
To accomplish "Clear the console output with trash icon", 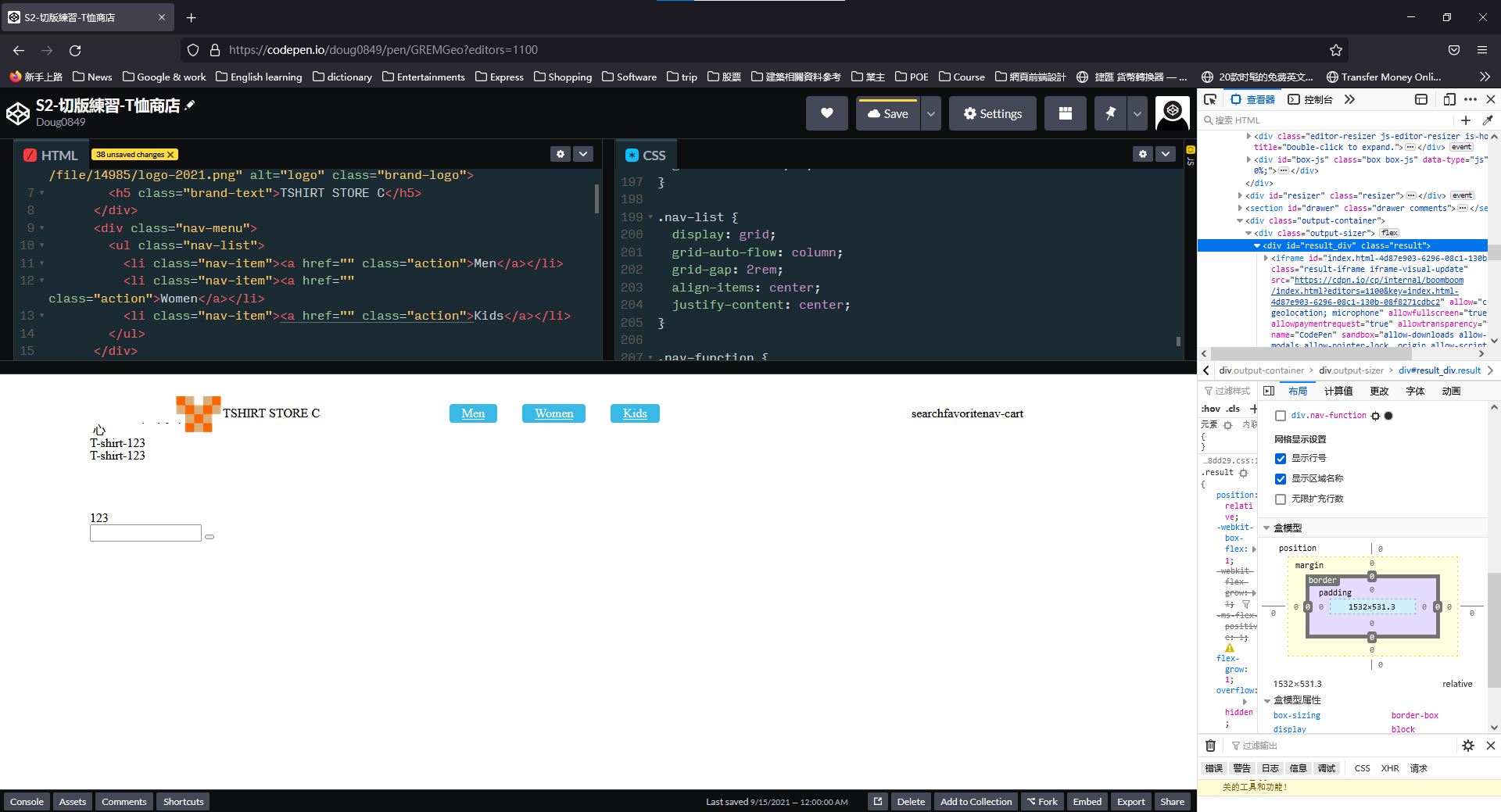I will (1210, 746).
